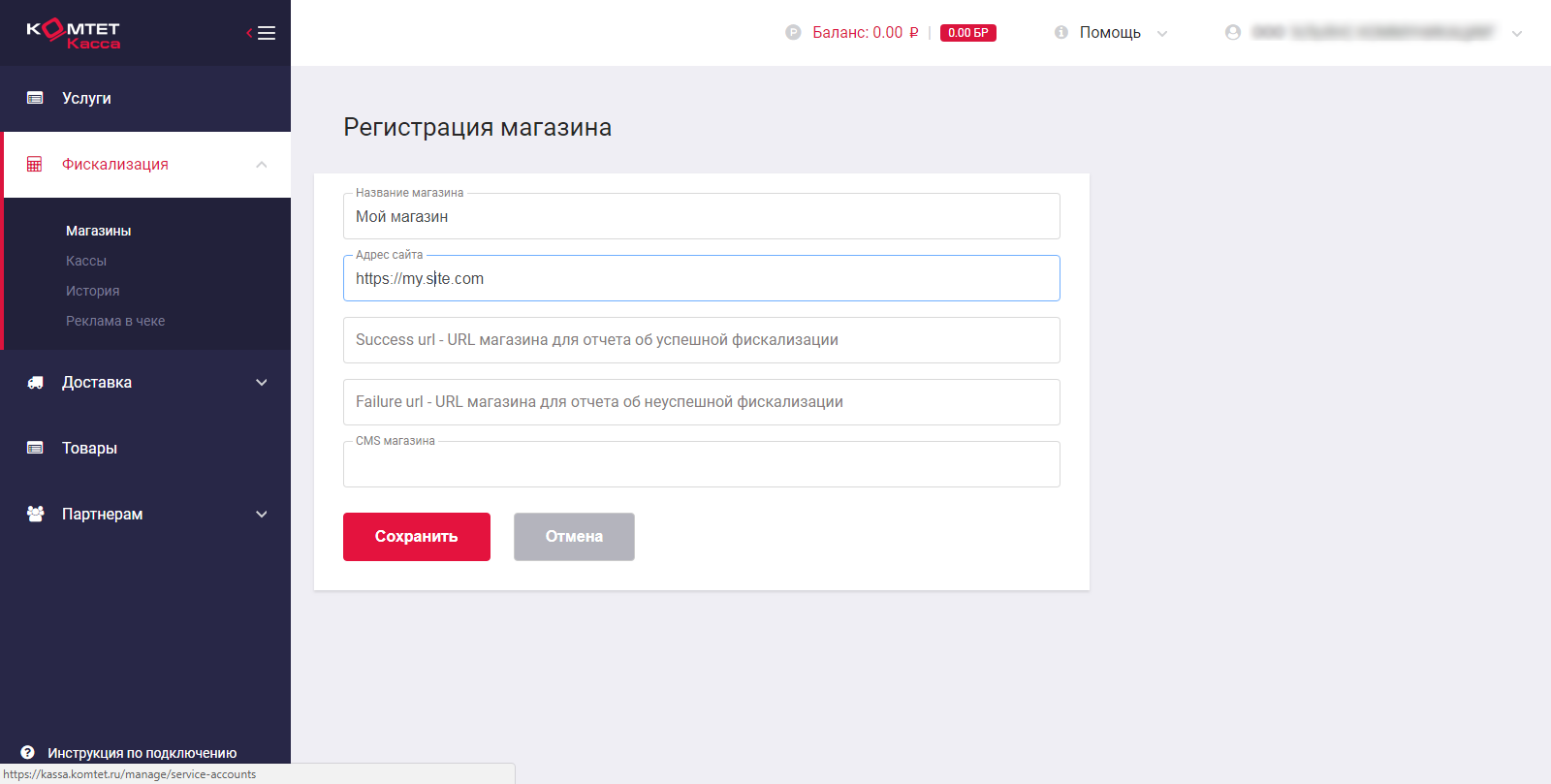Open the Кассы submenu item
The width and height of the screenshot is (1551, 784).
pos(86,261)
